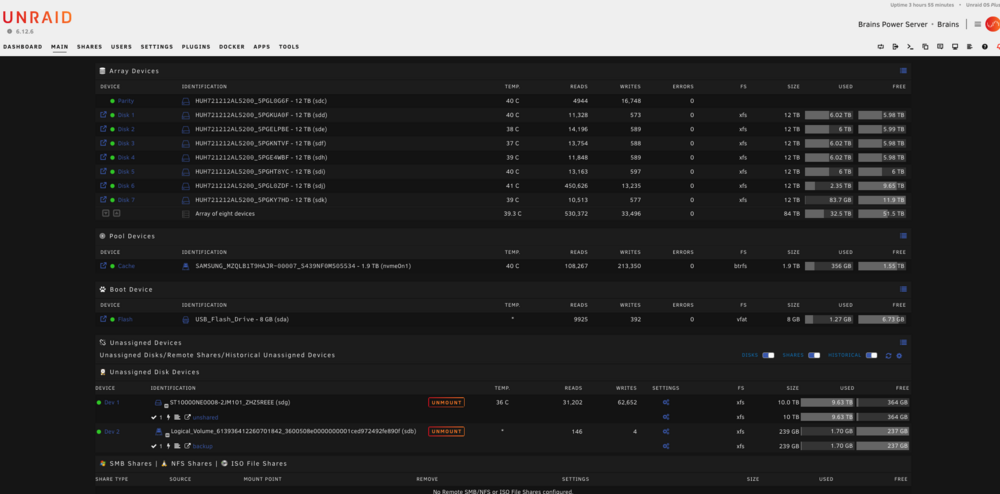1000x494 pixels.
Task: Open the Parity device link
Action: point(126,101)
